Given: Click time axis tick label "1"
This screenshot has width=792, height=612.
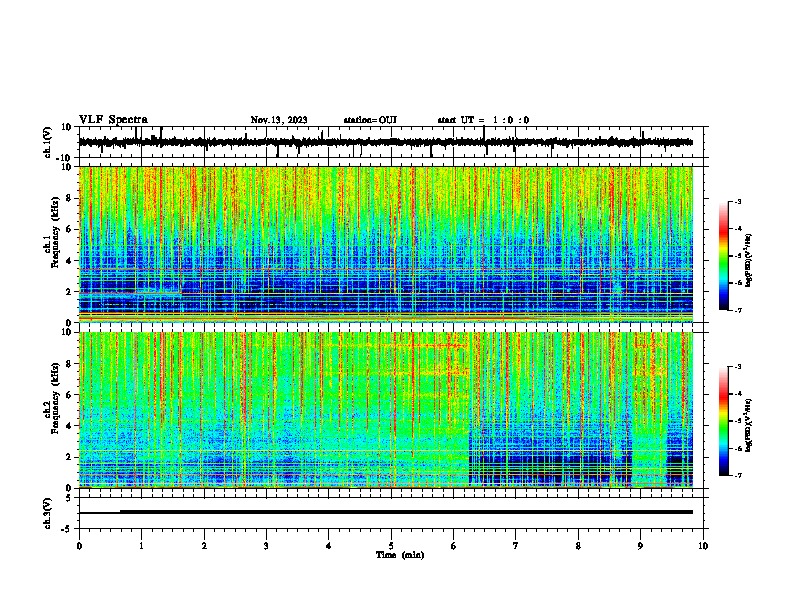Looking at the screenshot, I should pyautogui.click(x=141, y=546).
